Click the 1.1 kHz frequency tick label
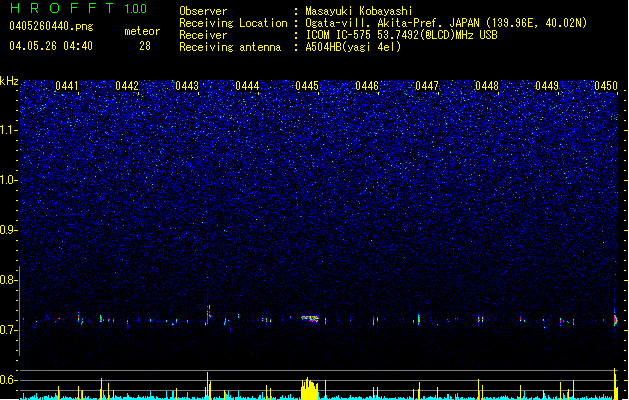Image resolution: width=629 pixels, height=400 pixels. click(x=9, y=130)
